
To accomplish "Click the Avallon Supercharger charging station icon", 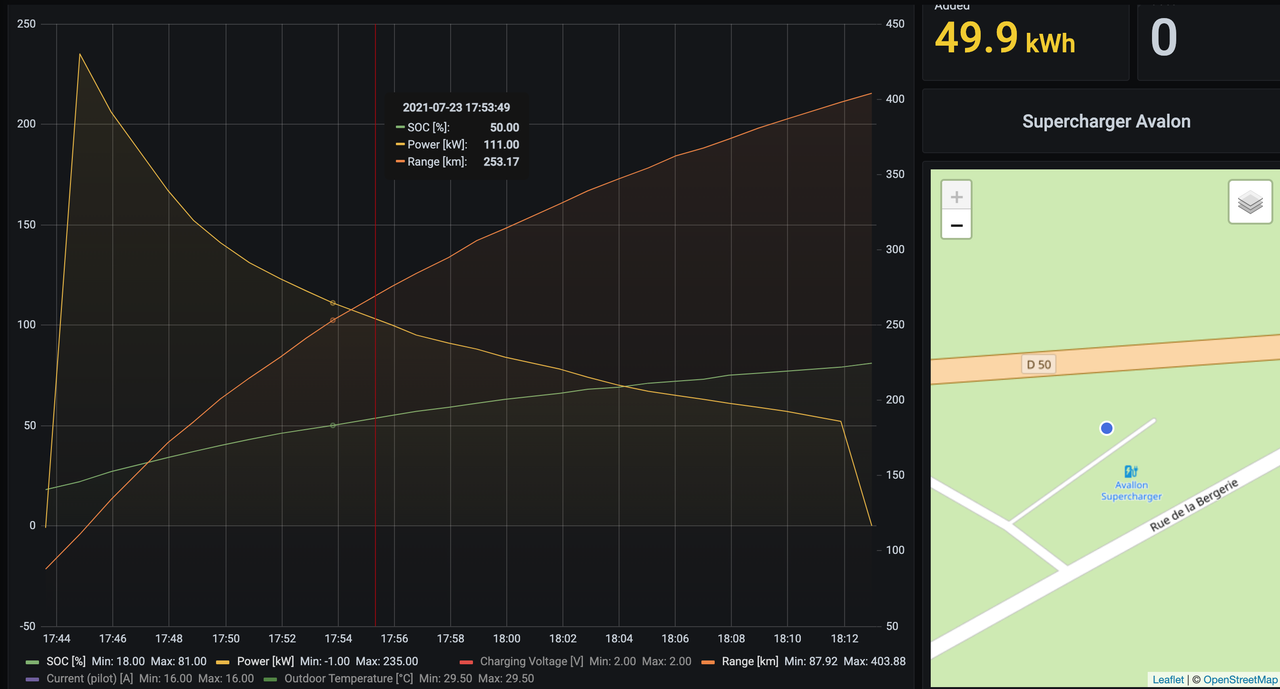I will click(1131, 471).
